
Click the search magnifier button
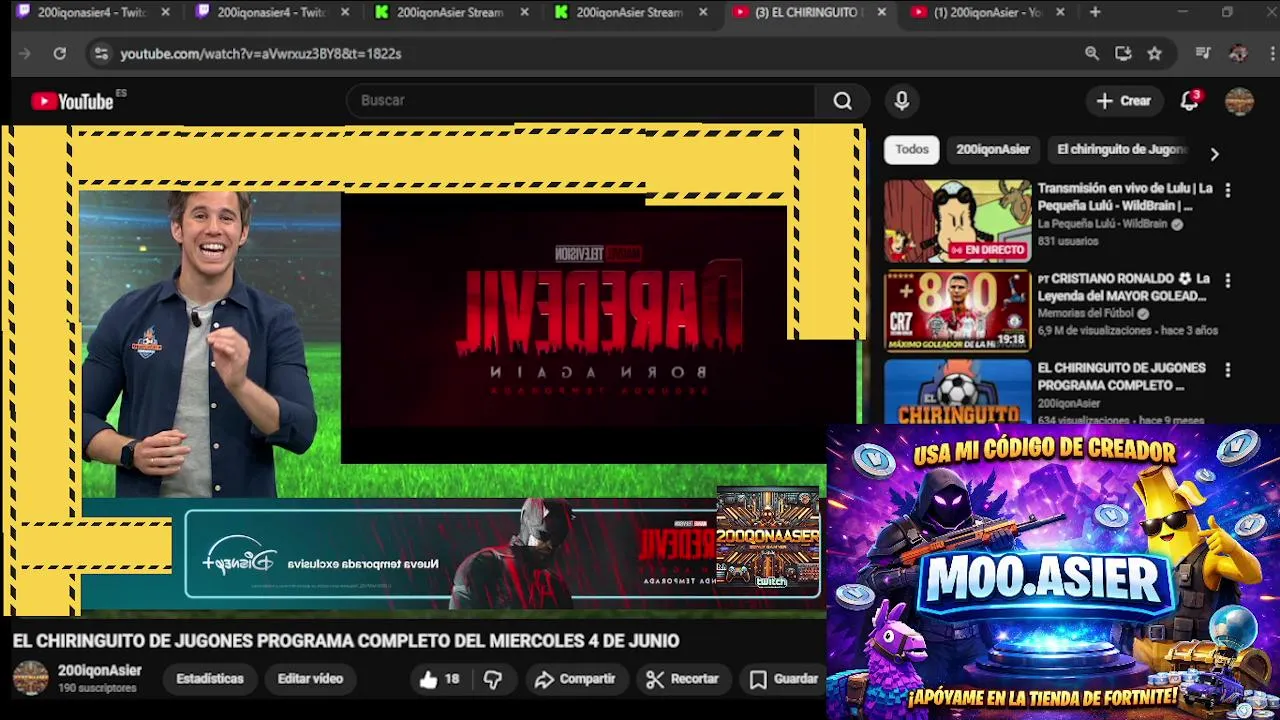(x=843, y=100)
